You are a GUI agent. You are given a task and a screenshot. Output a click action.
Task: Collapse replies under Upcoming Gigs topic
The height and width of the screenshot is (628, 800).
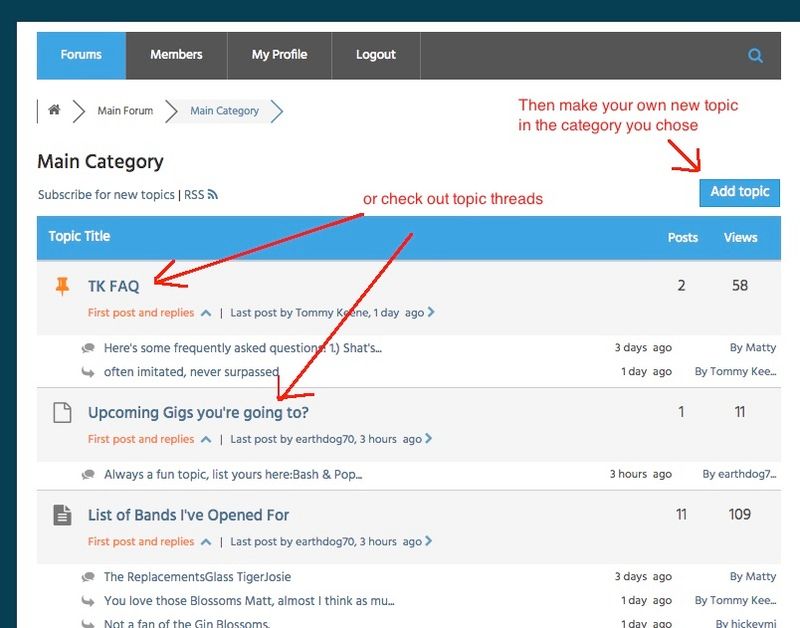click(206, 439)
